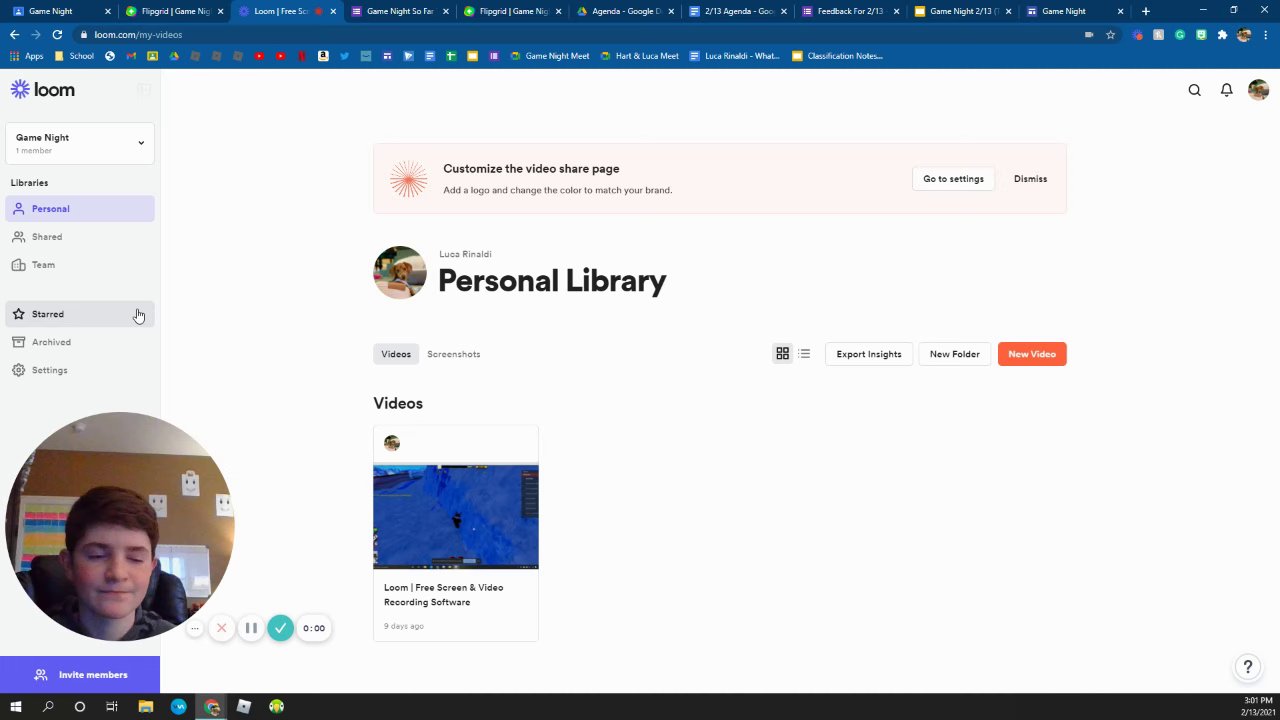Open the Shared library
The height and width of the screenshot is (720, 1280).
pyautogui.click(x=79, y=237)
